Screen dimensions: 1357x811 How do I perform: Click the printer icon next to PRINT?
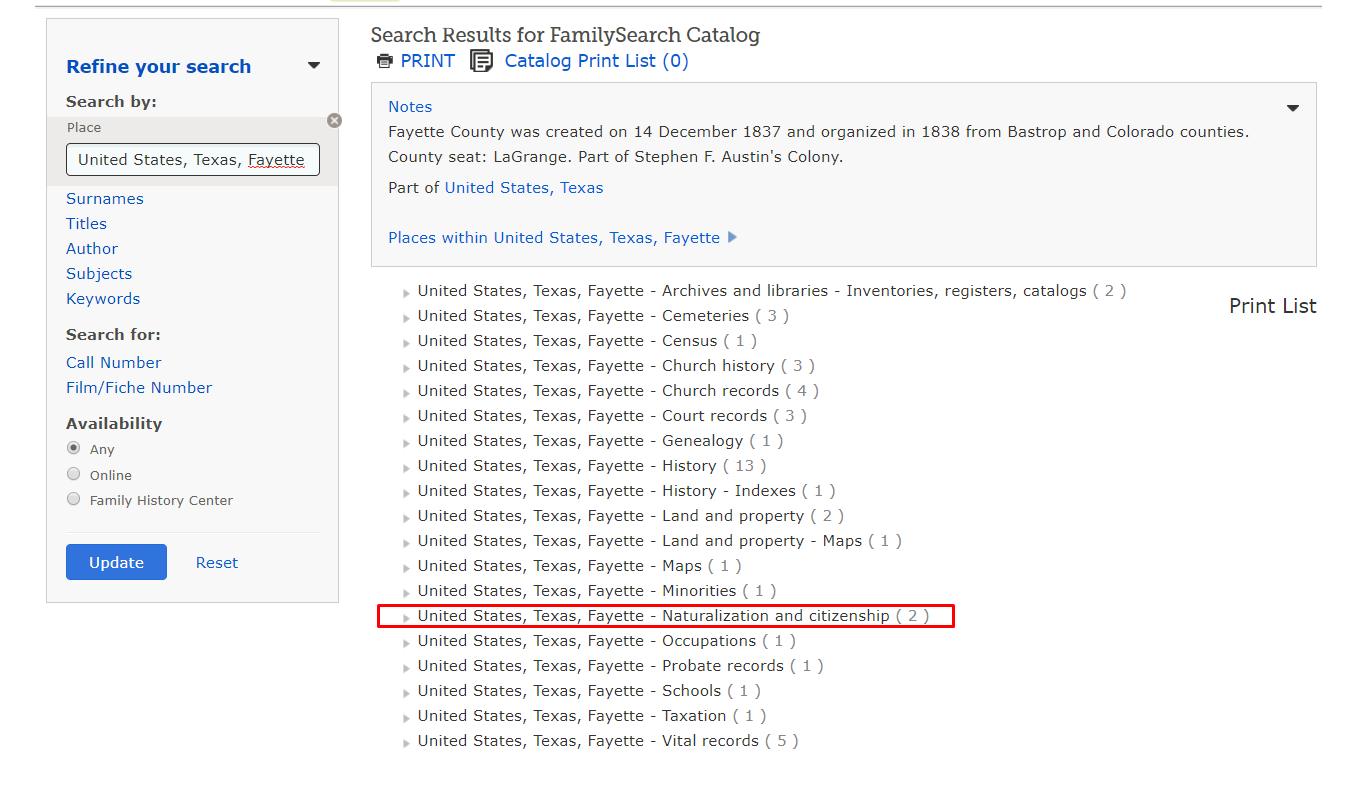(x=384, y=61)
